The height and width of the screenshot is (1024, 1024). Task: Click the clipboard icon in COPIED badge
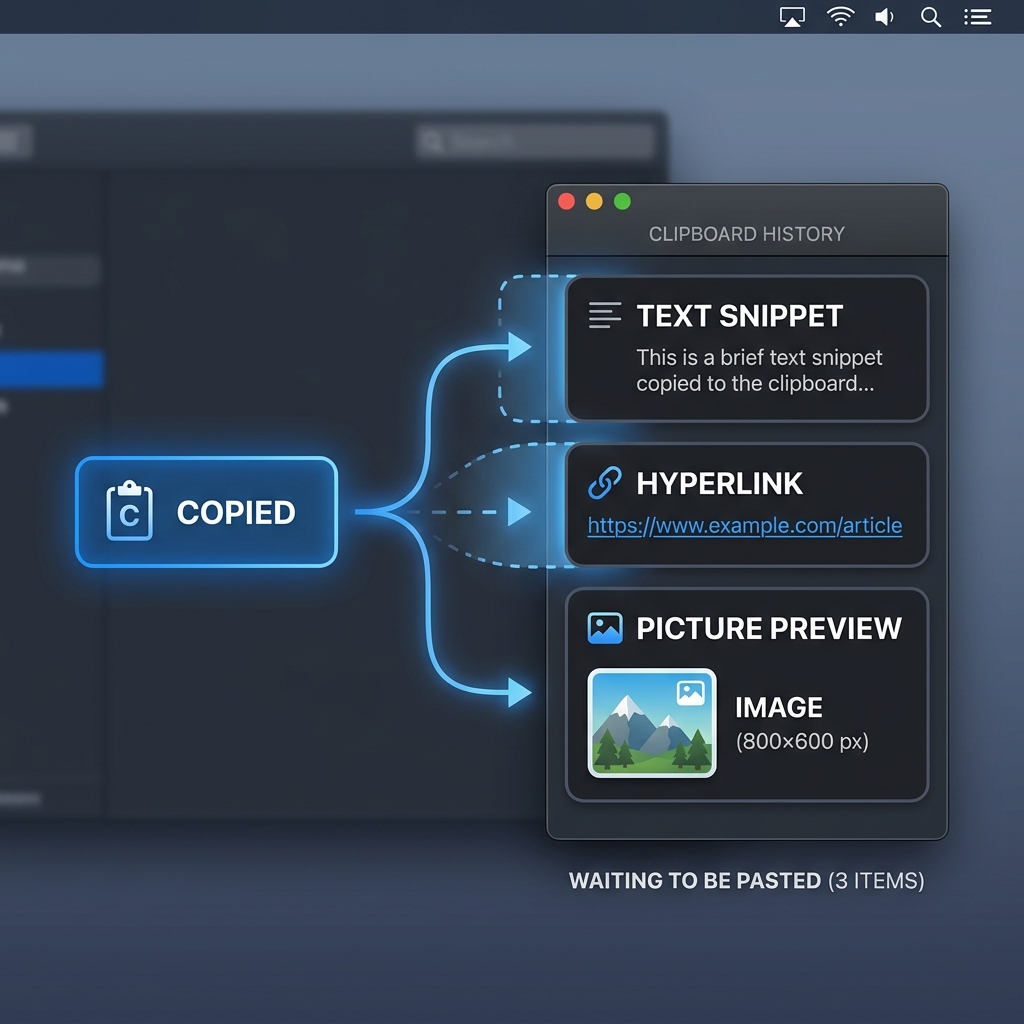(129, 511)
